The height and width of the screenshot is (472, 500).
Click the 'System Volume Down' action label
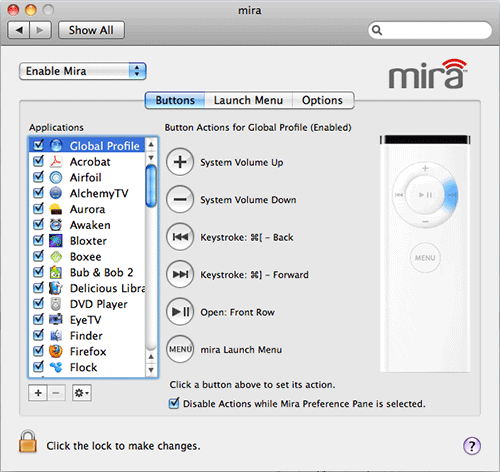coord(248,200)
